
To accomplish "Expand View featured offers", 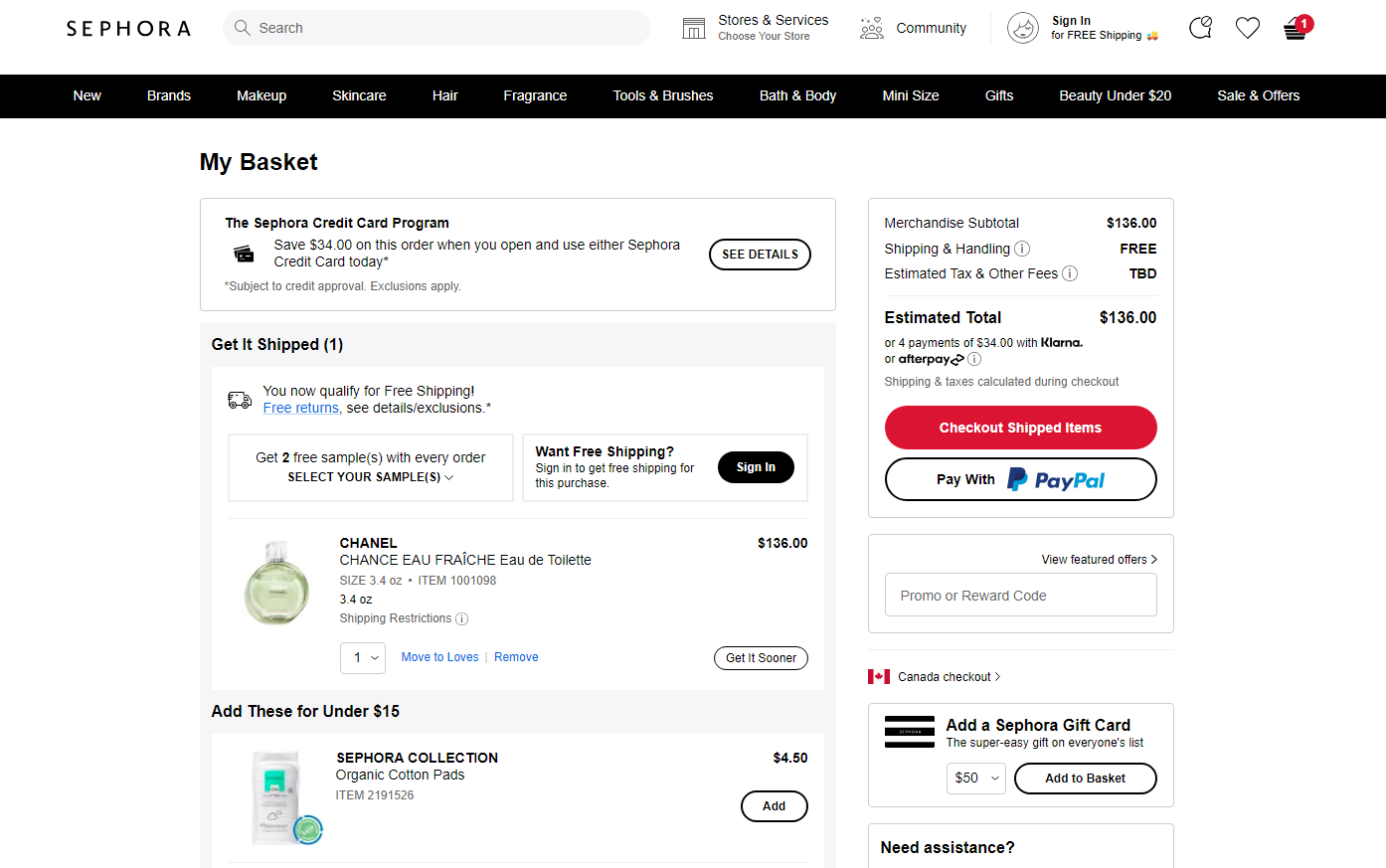I will pyautogui.click(x=1100, y=560).
